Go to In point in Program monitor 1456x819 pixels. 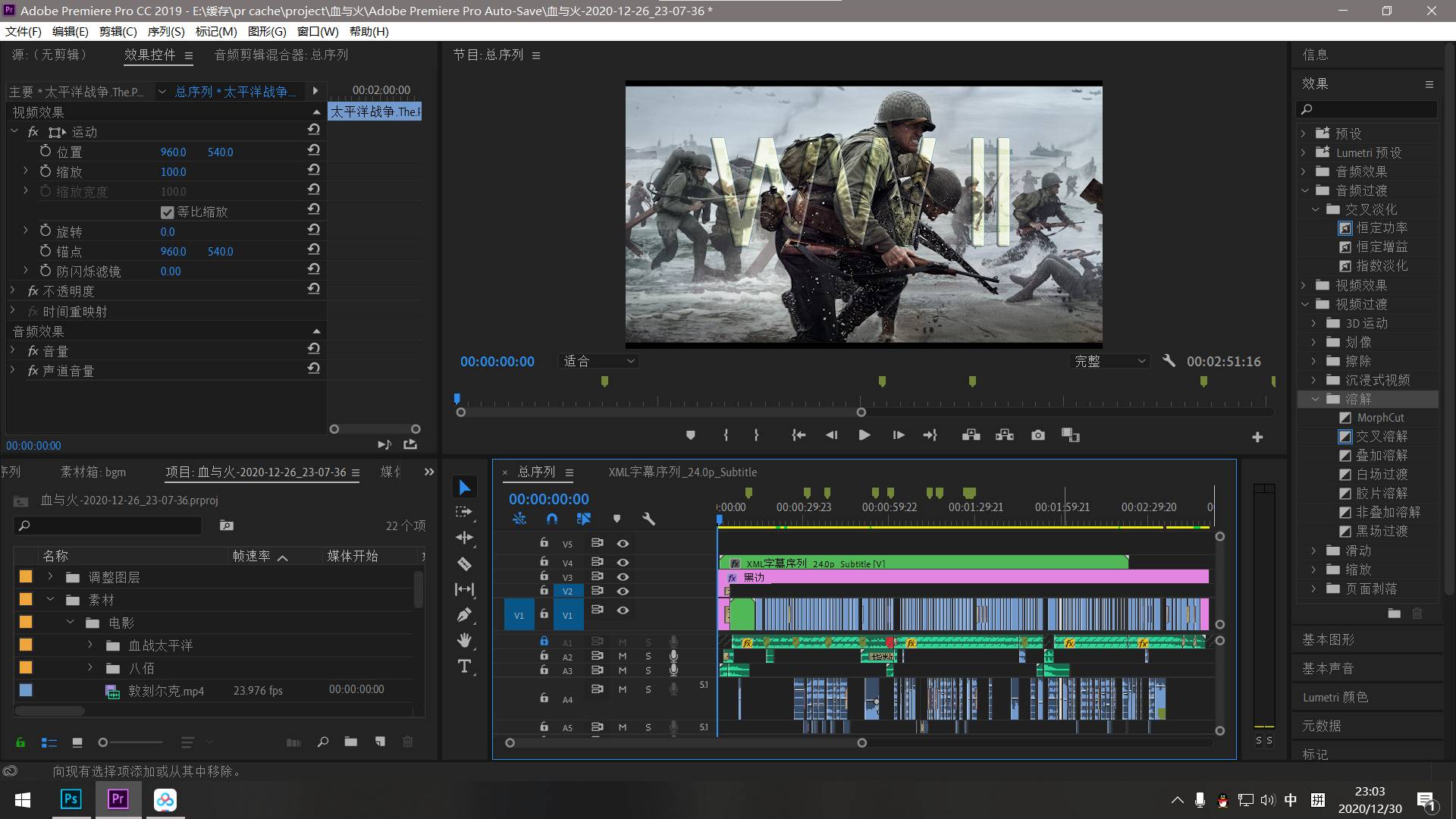pyautogui.click(x=798, y=435)
